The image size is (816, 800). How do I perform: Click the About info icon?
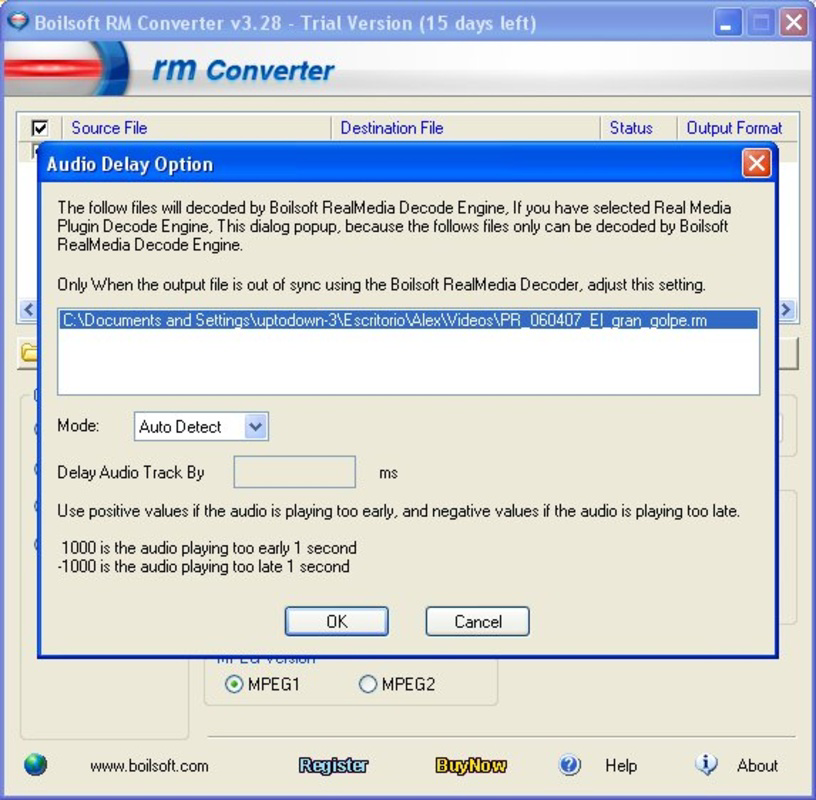(x=706, y=765)
